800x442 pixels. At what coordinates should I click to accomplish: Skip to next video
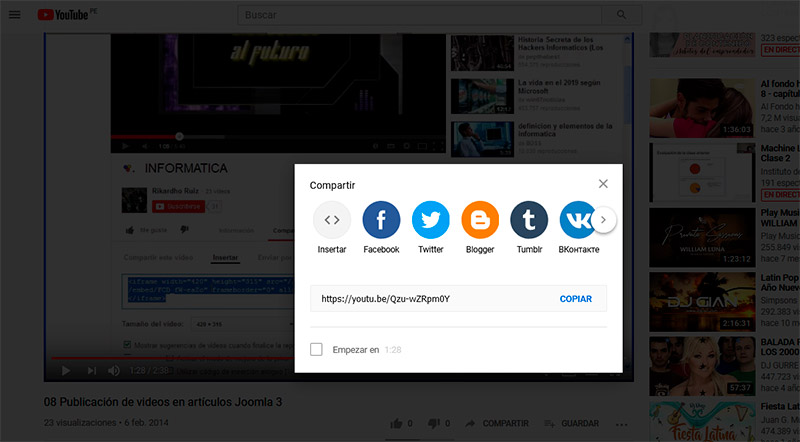pyautogui.click(x=92, y=370)
